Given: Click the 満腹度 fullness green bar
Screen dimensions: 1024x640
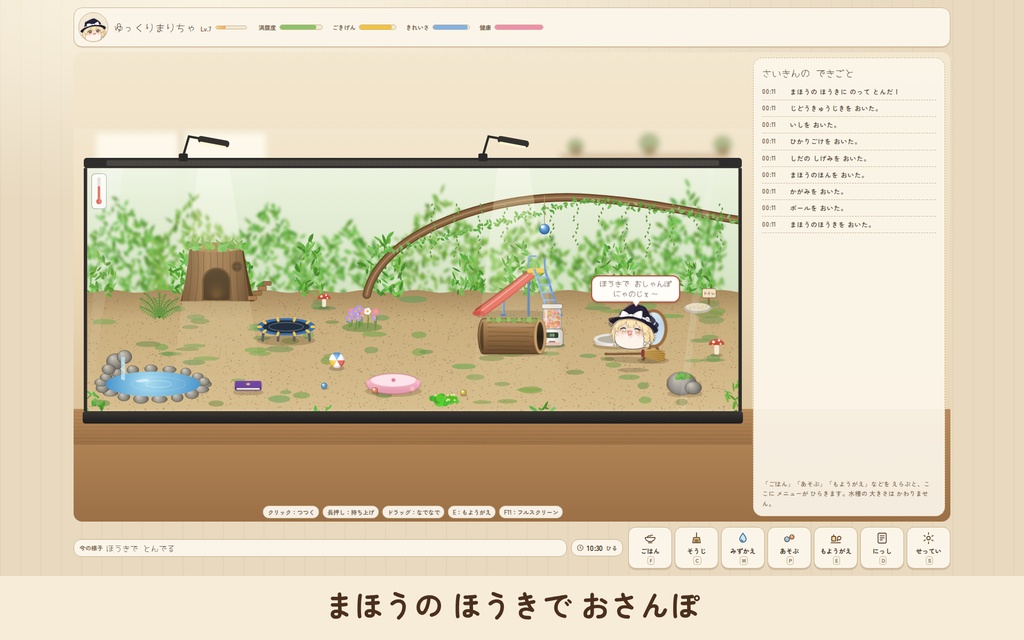Looking at the screenshot, I should click(300, 27).
